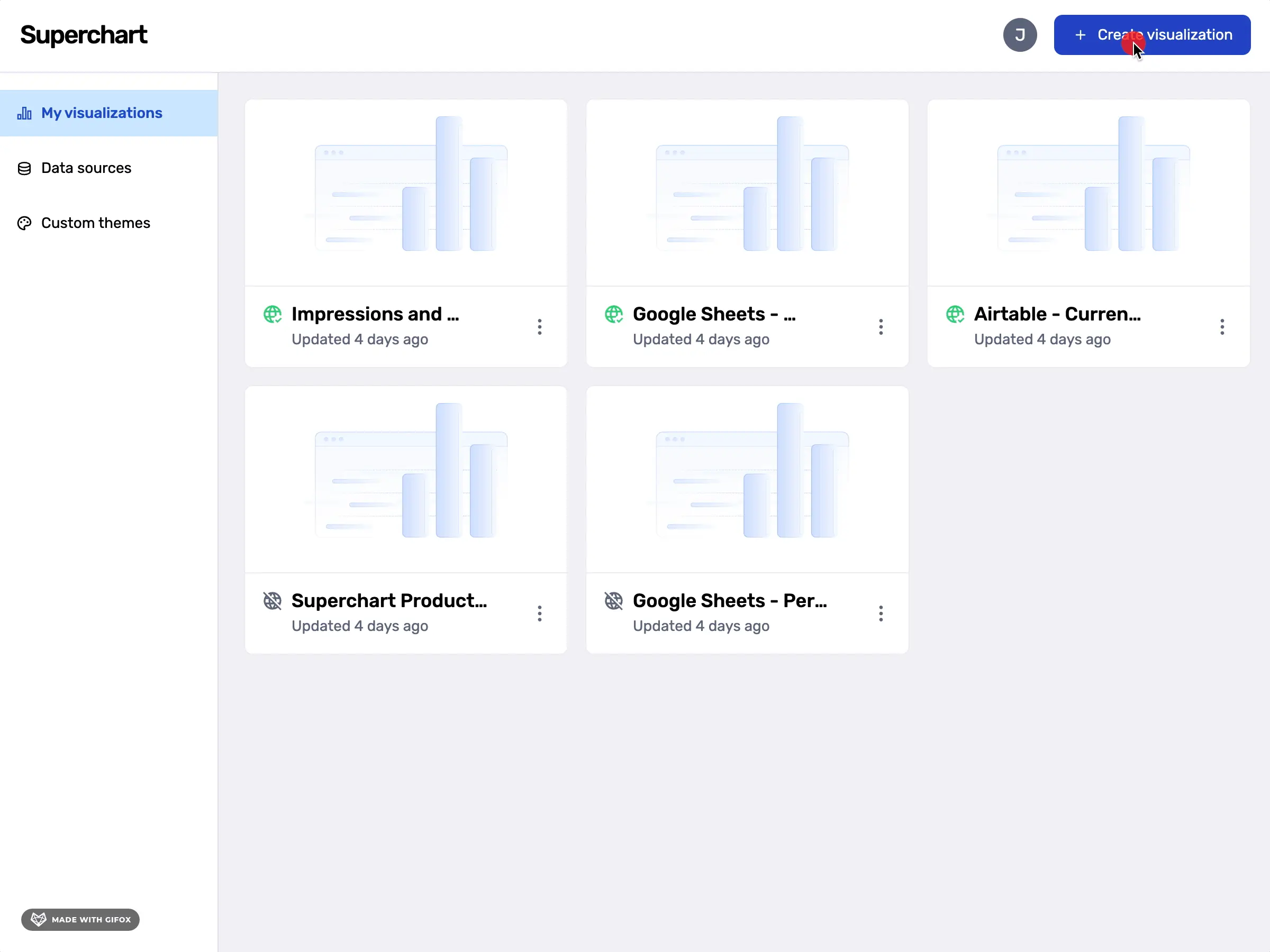Open the J user avatar menu

pyautogui.click(x=1020, y=35)
